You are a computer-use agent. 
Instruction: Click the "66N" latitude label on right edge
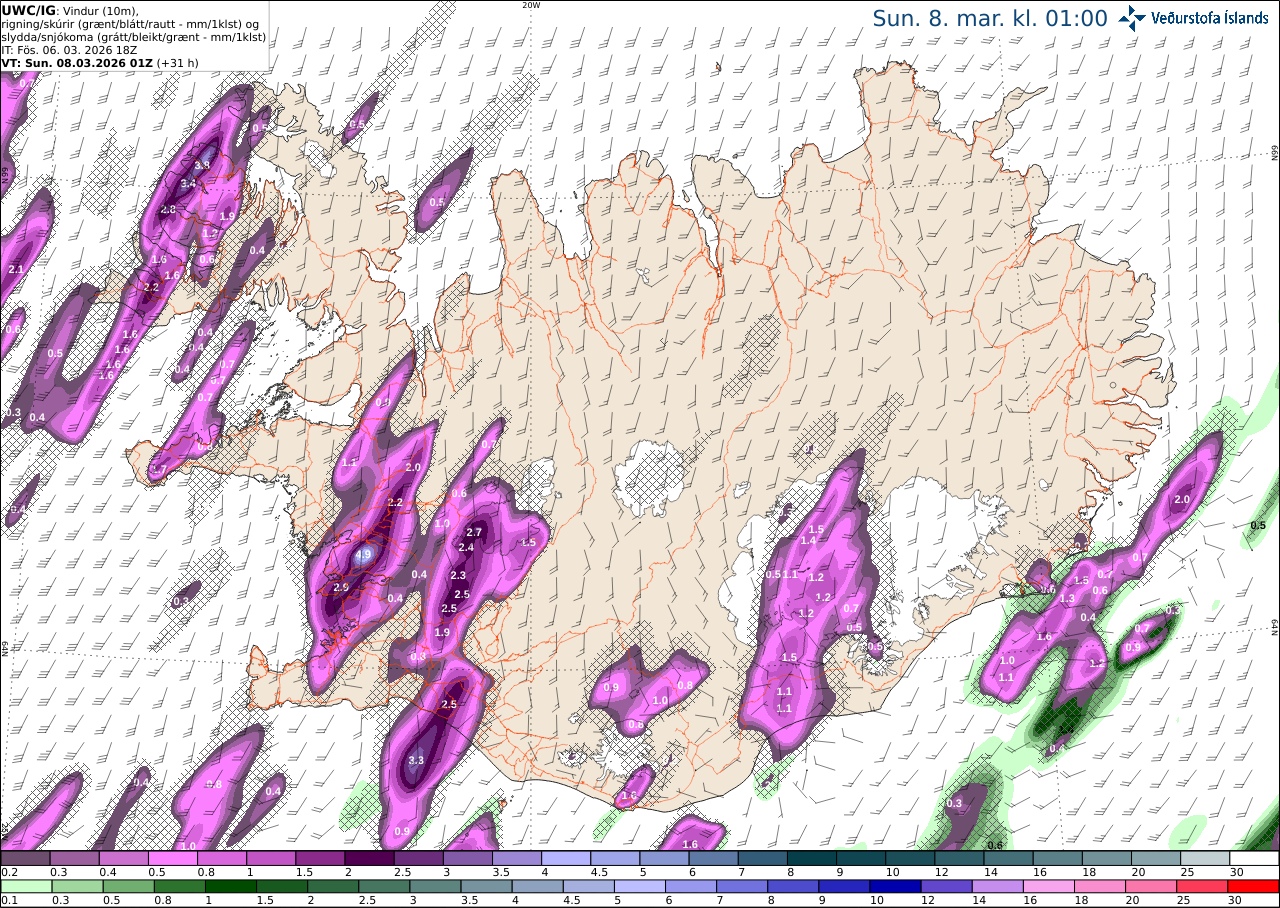pos(1275,151)
